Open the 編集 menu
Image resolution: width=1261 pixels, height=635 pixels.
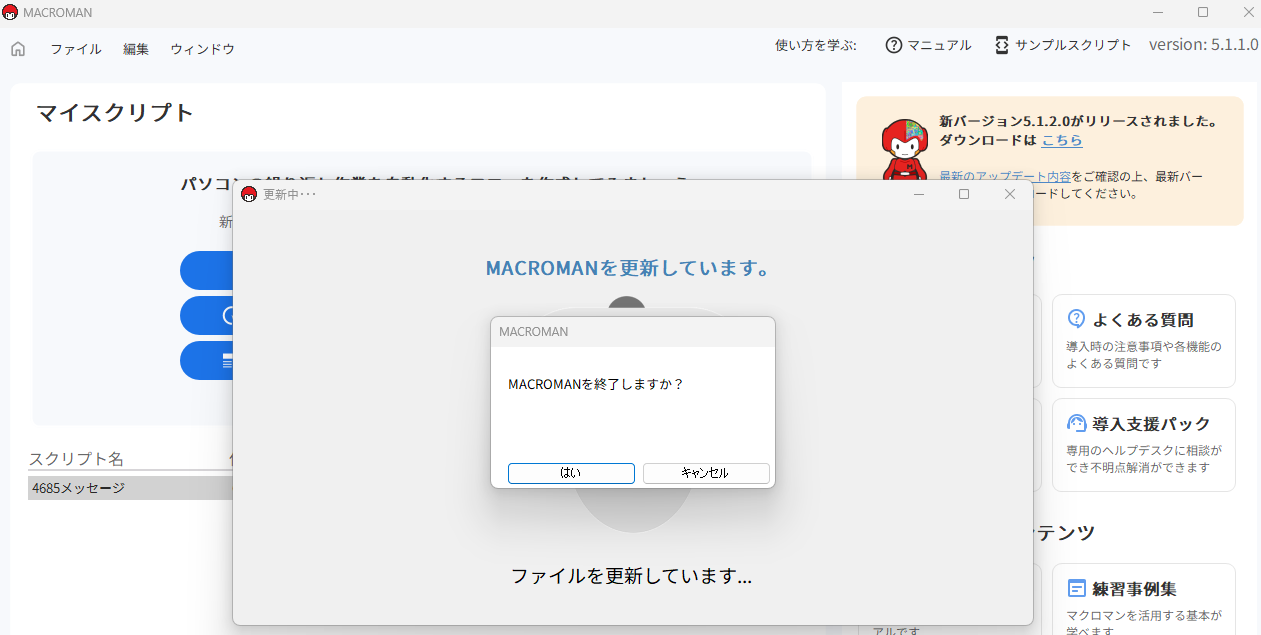[x=136, y=49]
